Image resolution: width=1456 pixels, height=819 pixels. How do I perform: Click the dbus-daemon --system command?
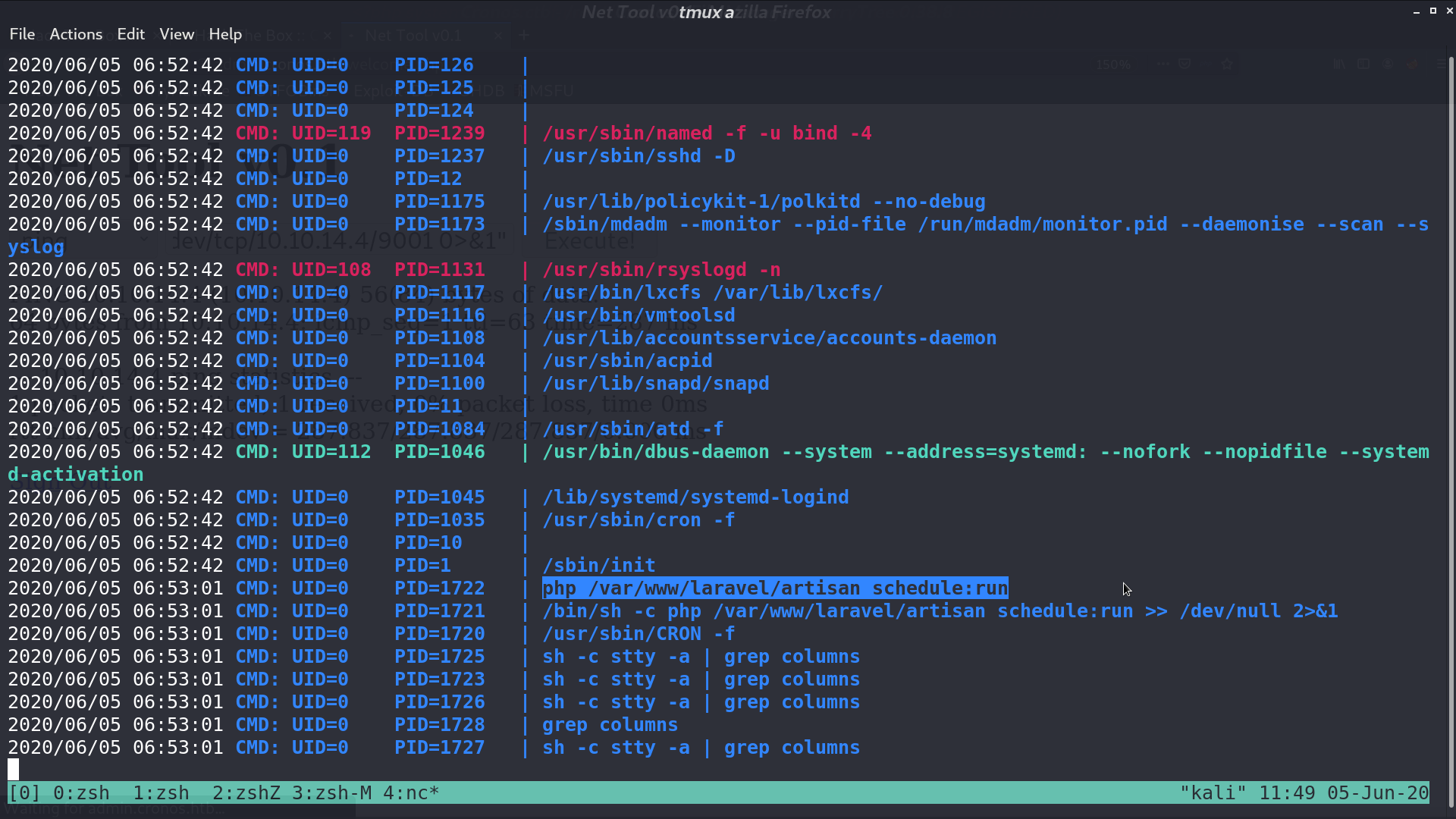[x=986, y=452]
